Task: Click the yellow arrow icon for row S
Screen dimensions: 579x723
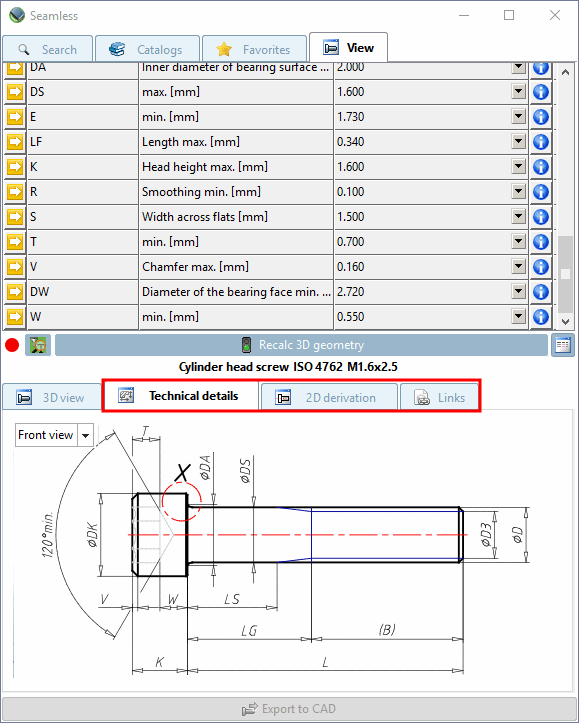Action: tap(15, 217)
